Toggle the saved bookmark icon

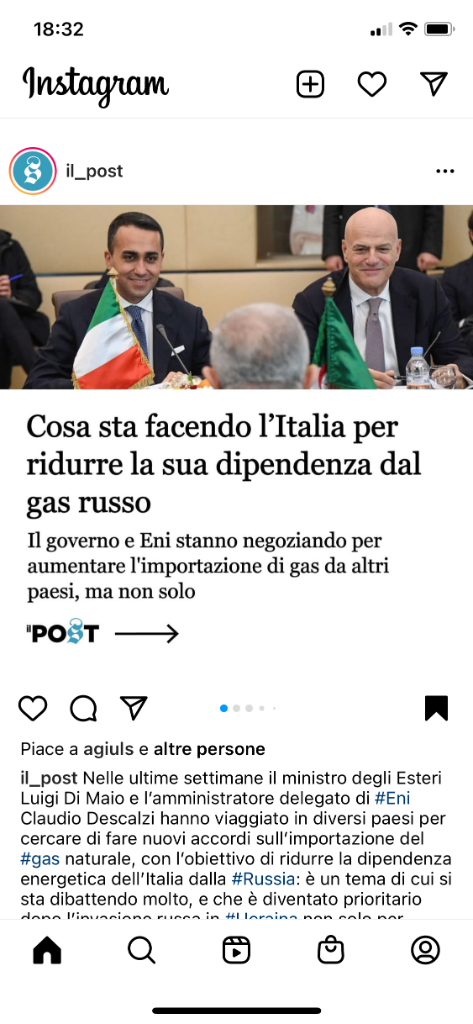click(436, 708)
